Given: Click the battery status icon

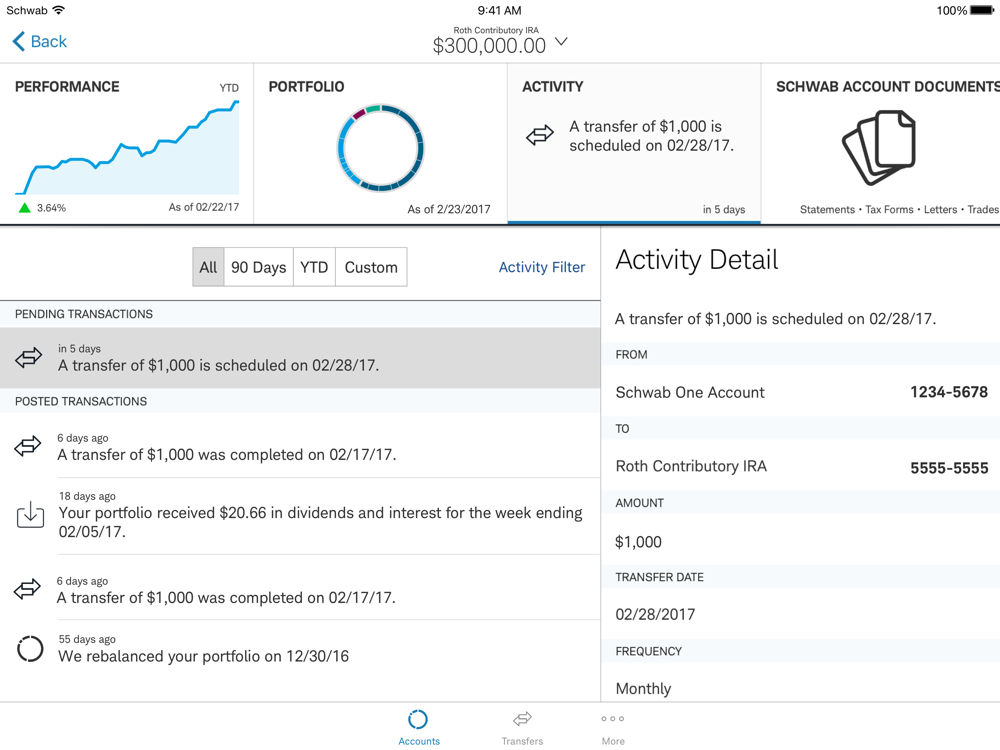Looking at the screenshot, I should [983, 10].
